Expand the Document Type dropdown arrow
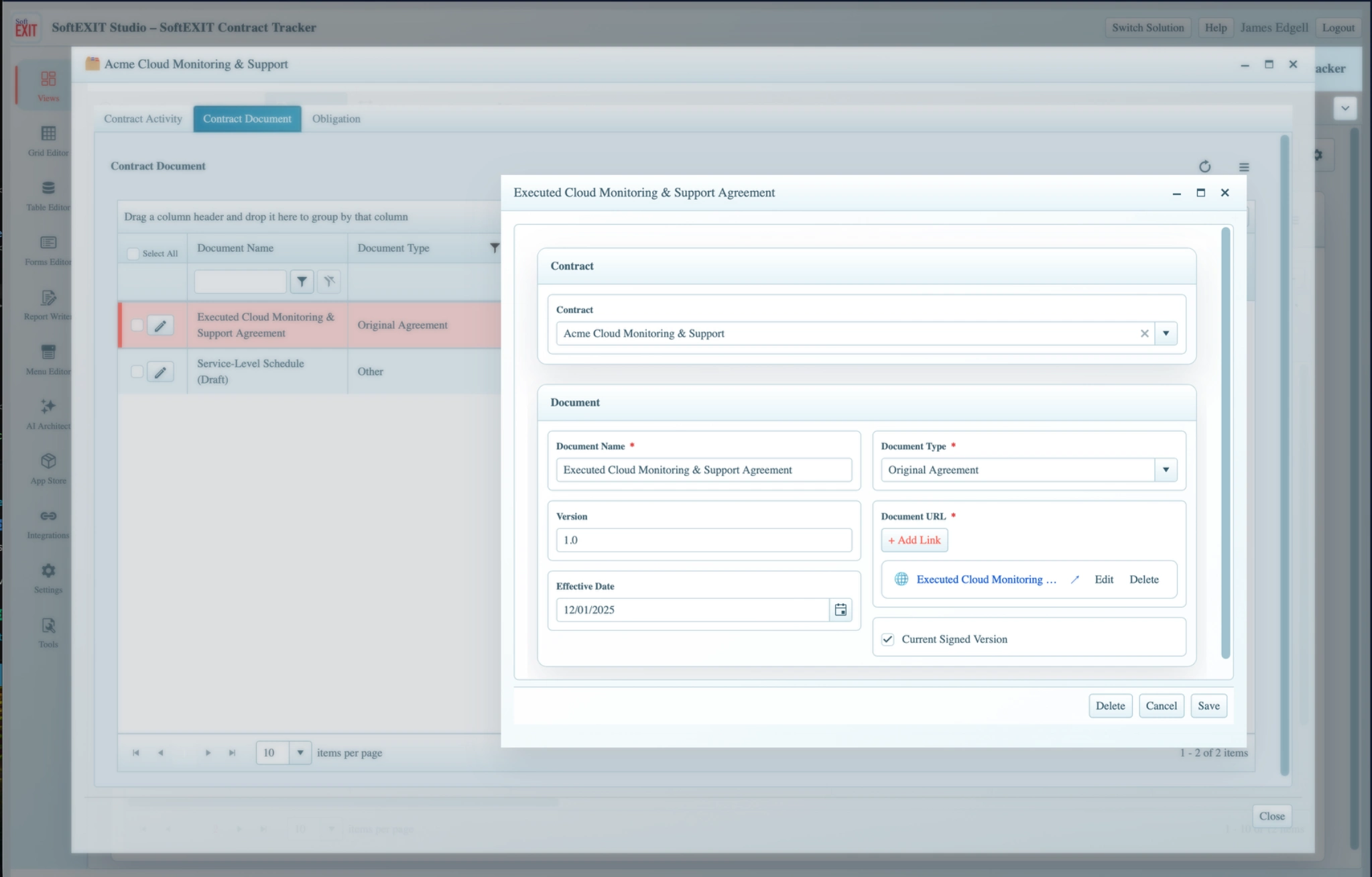 (x=1166, y=469)
